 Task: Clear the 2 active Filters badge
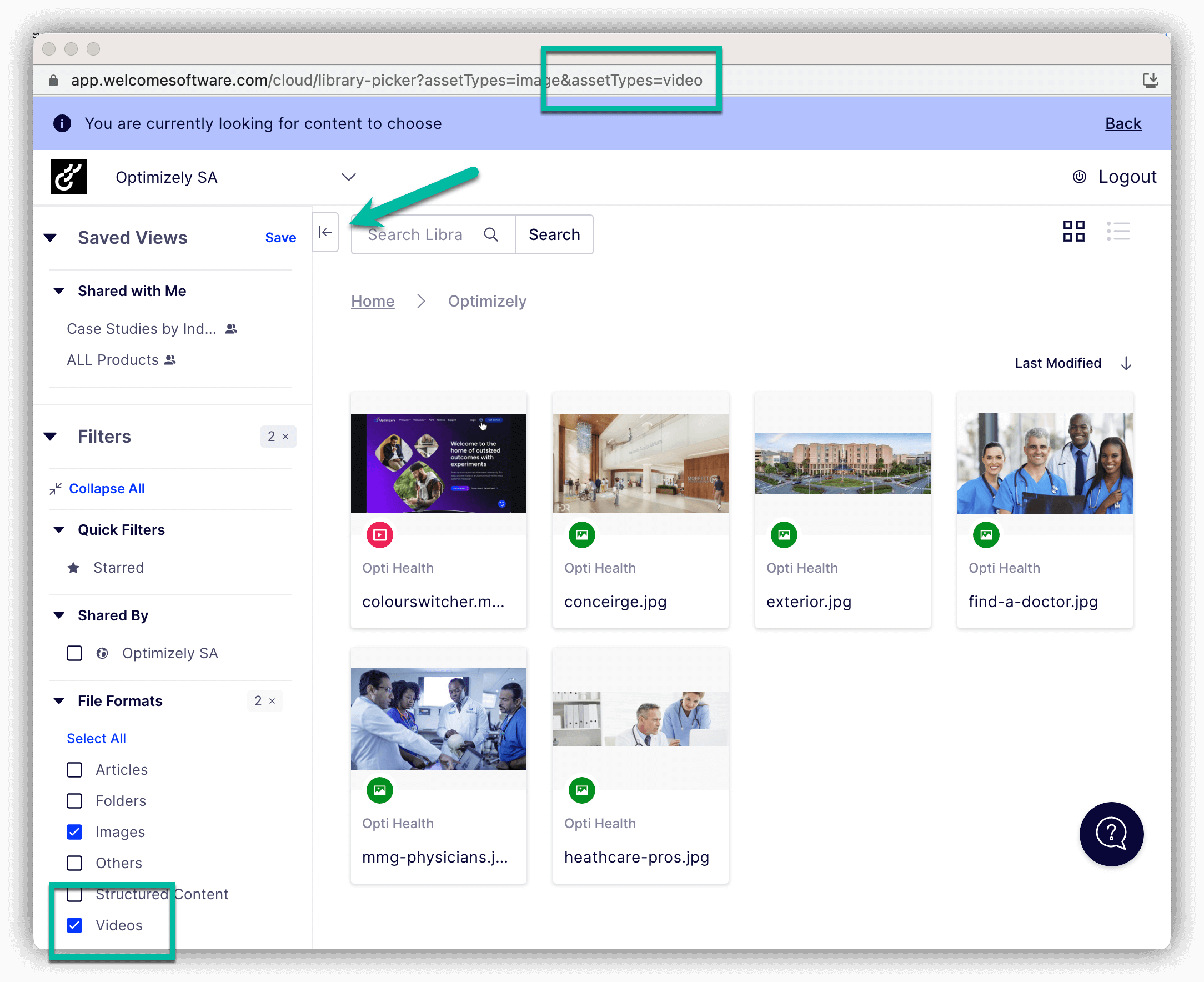pyautogui.click(x=278, y=436)
